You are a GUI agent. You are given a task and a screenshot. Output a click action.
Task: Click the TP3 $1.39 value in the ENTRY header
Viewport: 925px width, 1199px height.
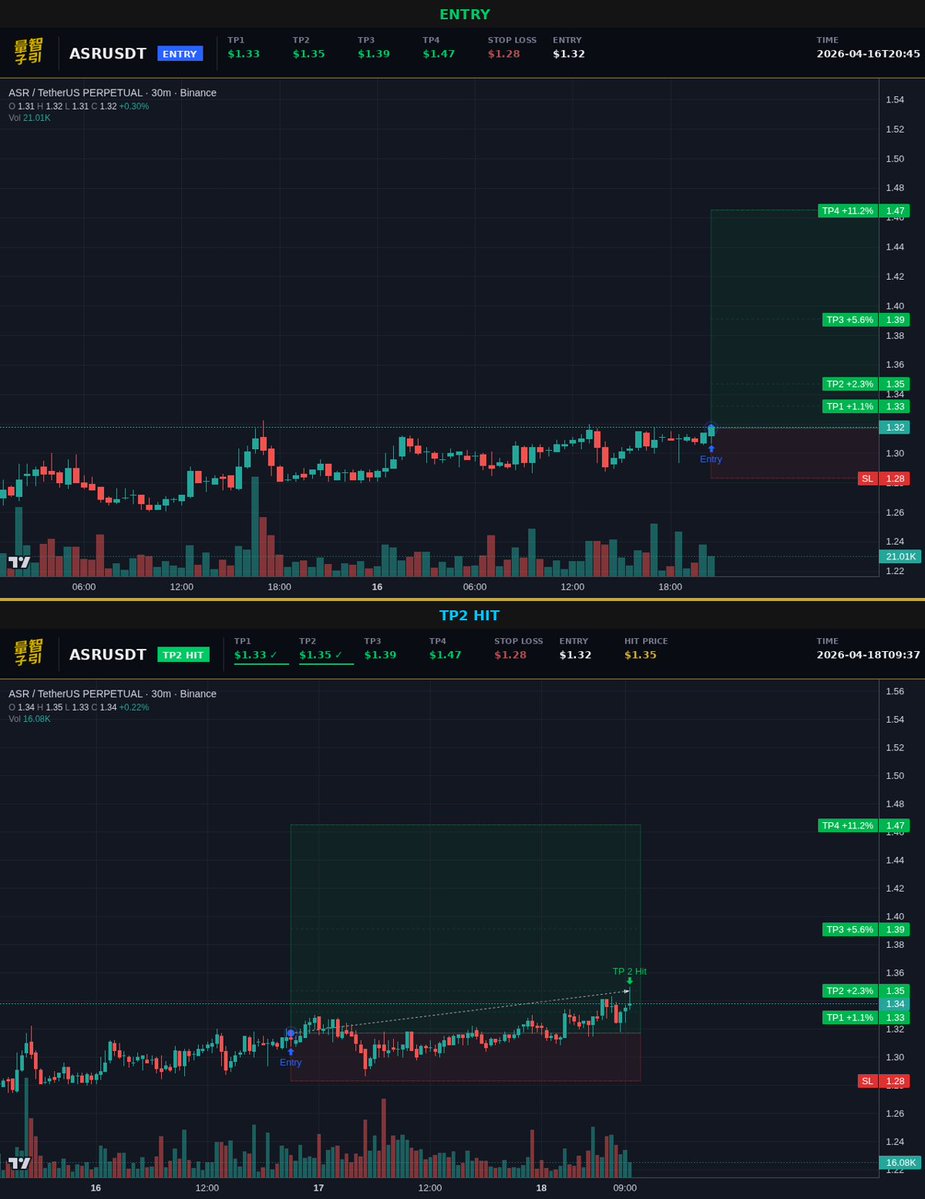pos(374,54)
